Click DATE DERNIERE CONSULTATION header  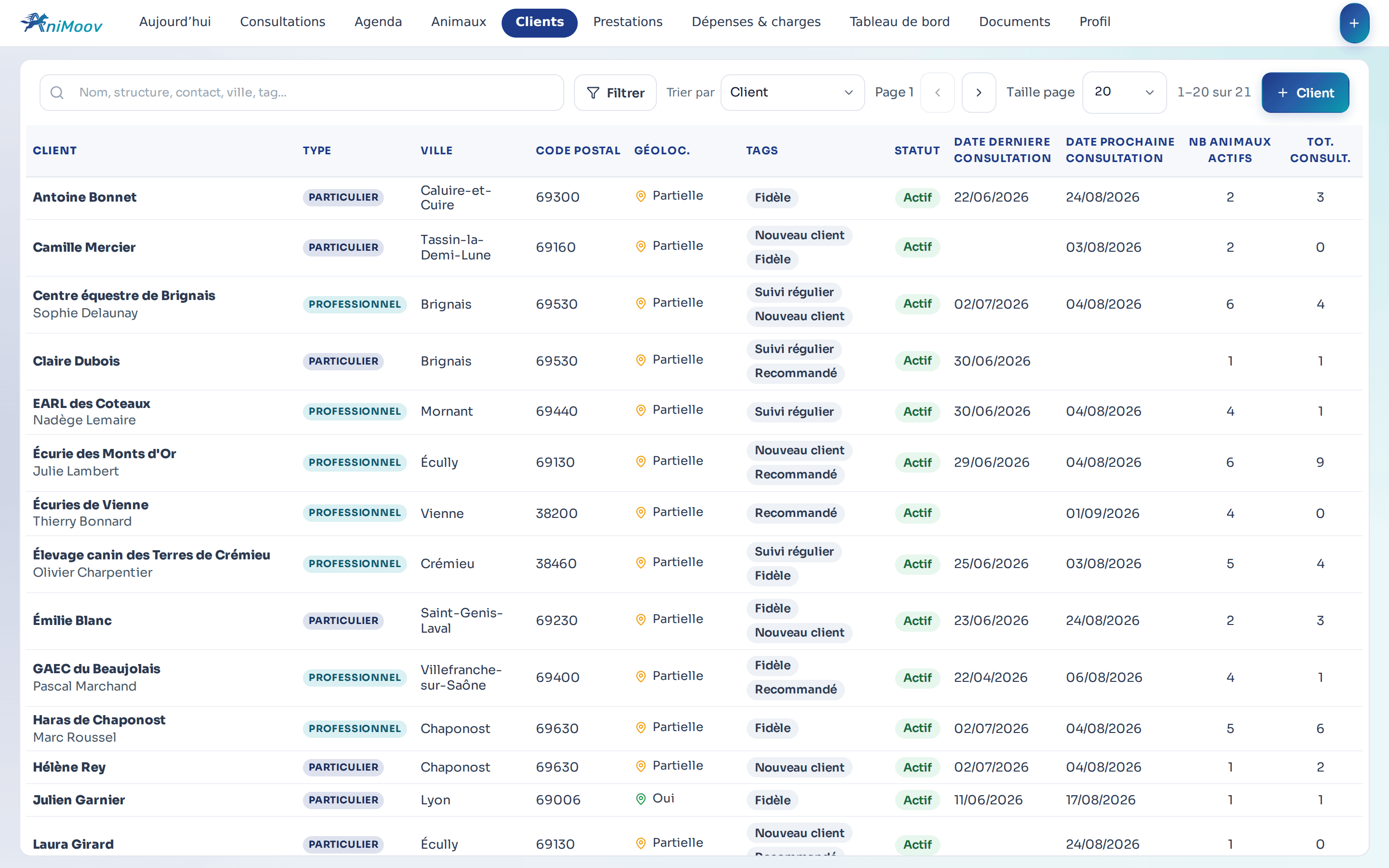pyautogui.click(x=1002, y=150)
